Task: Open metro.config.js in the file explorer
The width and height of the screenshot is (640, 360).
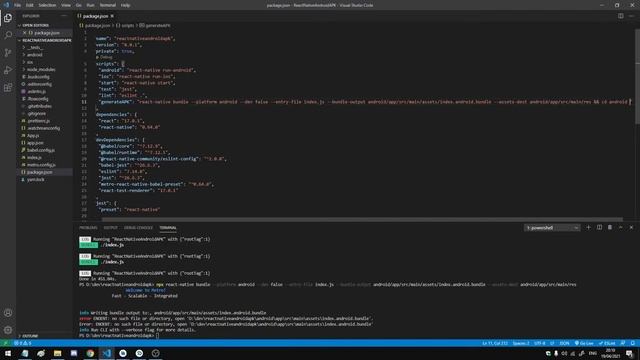Action: 41,165
